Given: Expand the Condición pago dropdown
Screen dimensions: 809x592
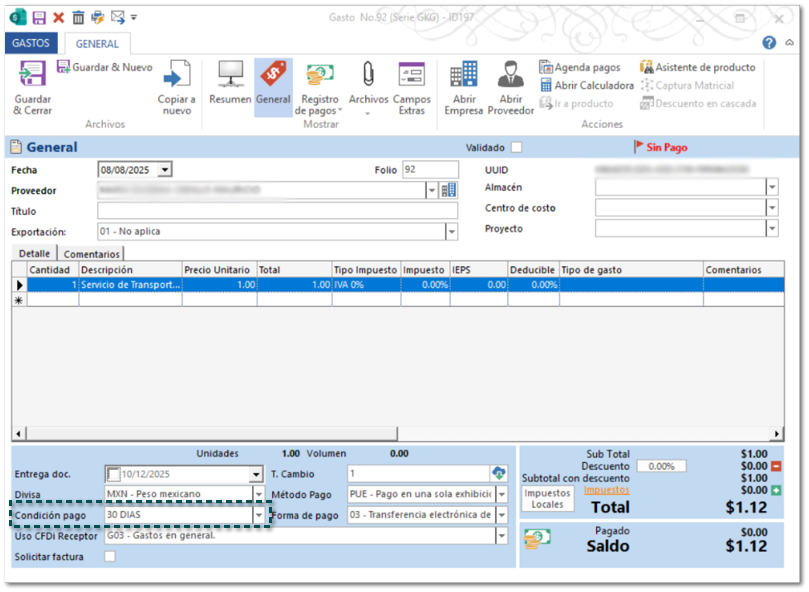Looking at the screenshot, I should click(x=259, y=515).
